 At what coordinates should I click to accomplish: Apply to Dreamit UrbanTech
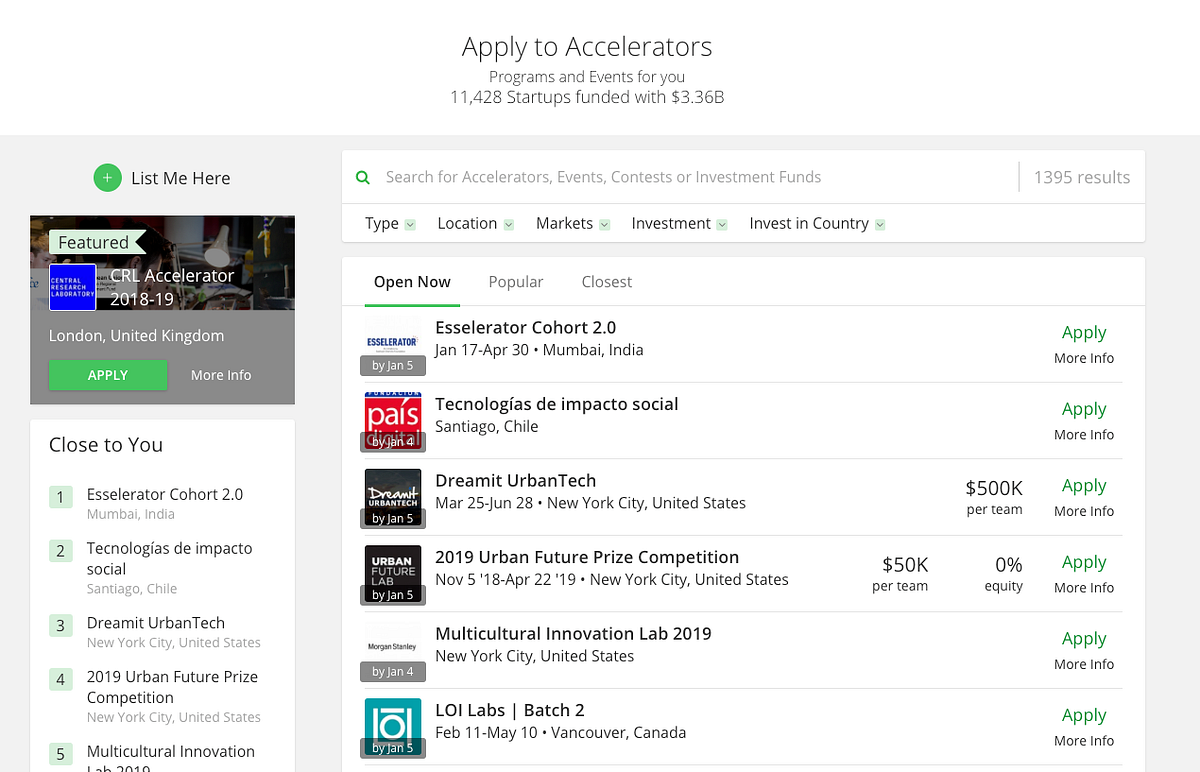[x=1084, y=486]
